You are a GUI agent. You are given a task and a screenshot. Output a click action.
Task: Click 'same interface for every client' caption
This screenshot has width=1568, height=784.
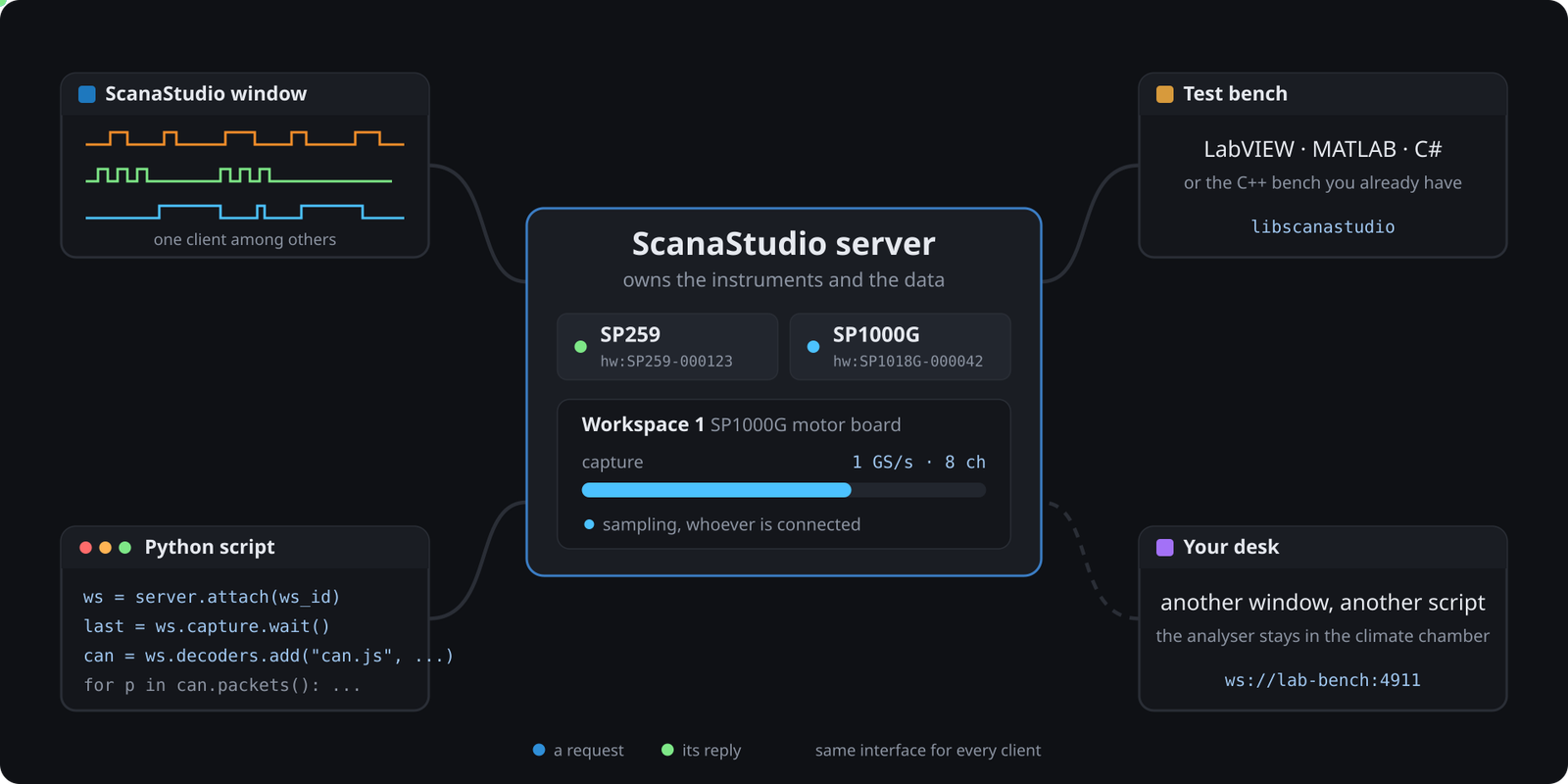(x=928, y=751)
